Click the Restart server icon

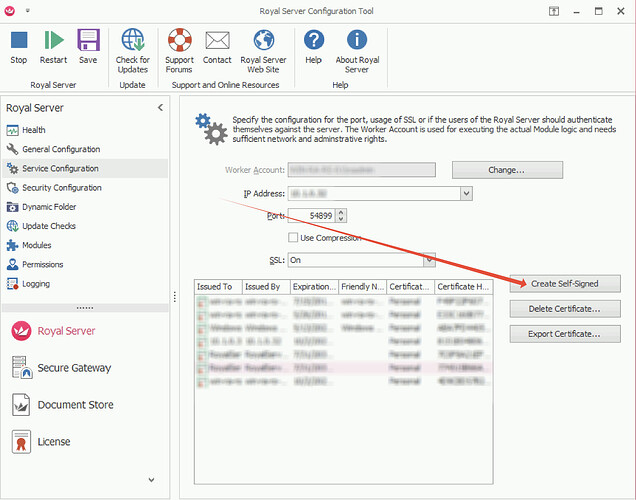[53, 41]
